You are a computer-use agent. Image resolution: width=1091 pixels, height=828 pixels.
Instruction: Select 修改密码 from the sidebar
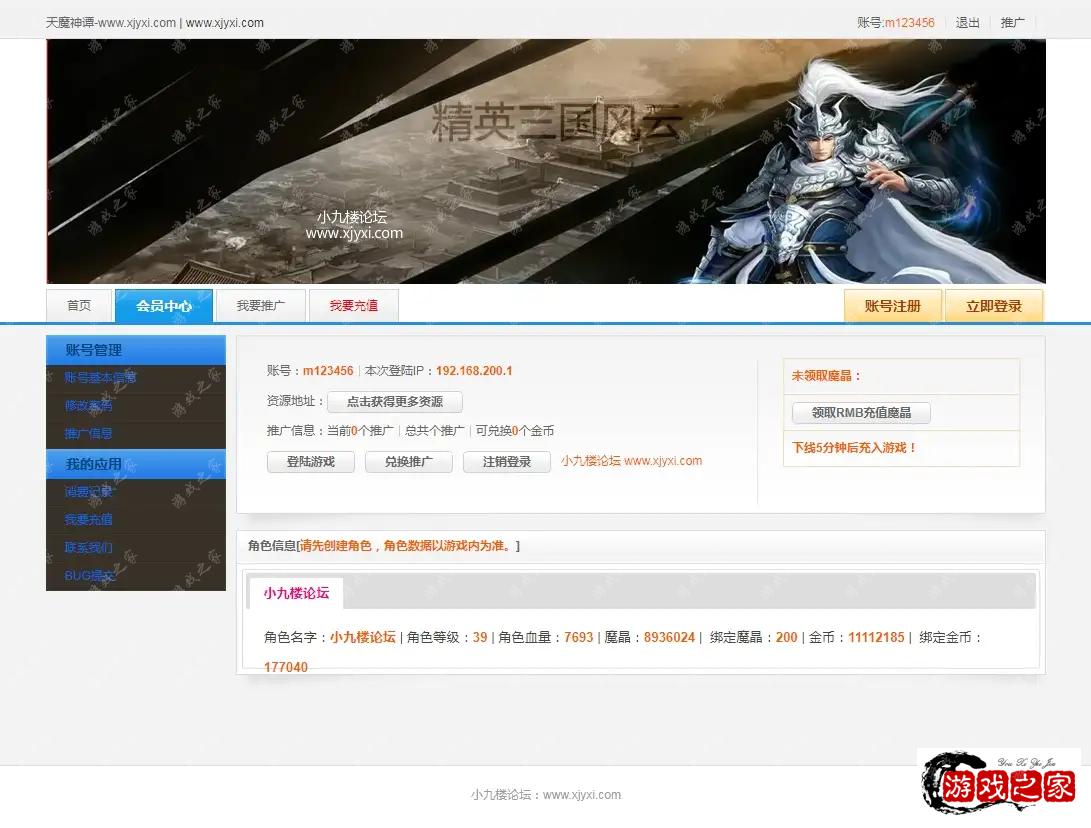88,406
